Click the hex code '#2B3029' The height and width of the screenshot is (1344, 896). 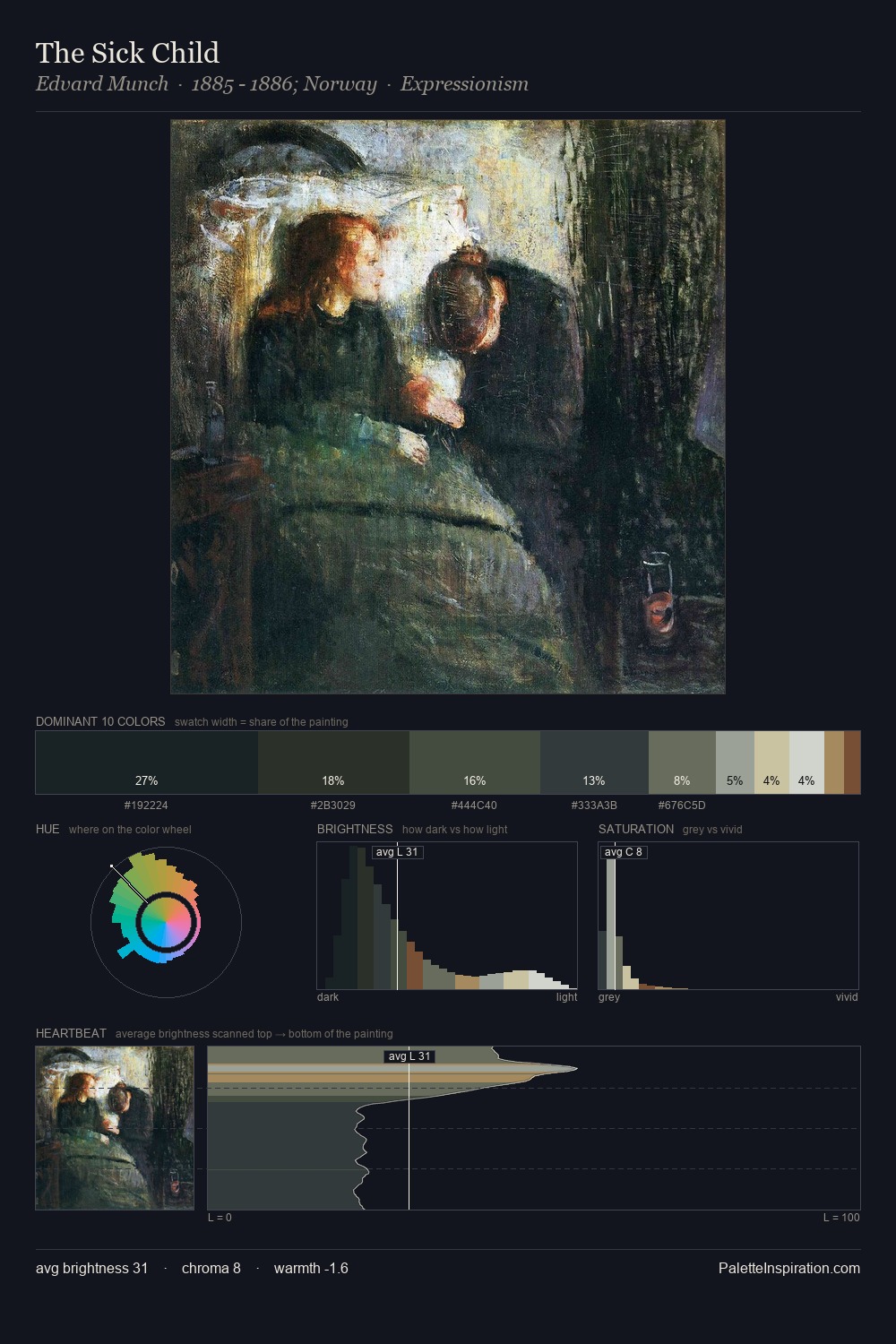[333, 806]
